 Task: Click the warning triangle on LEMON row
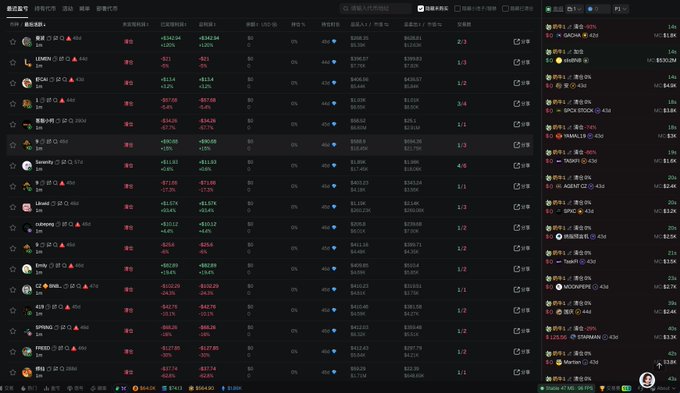pos(75,59)
